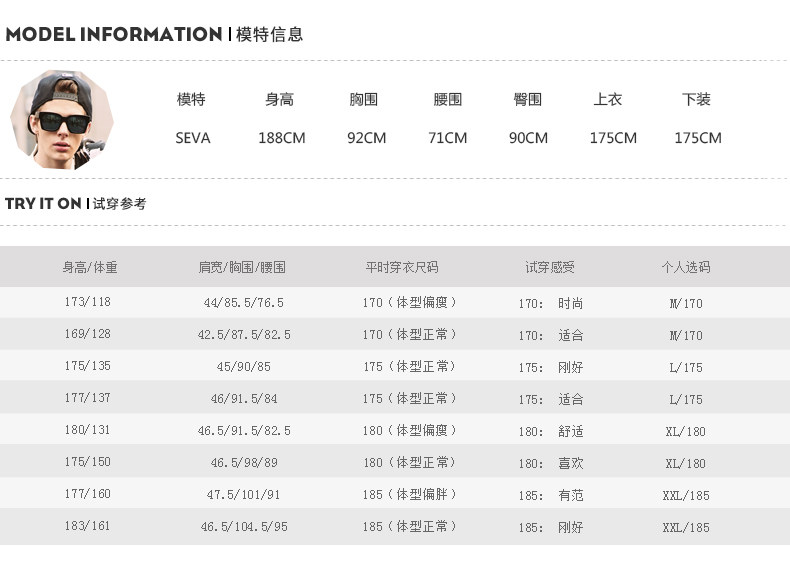Click the 44/85.5/76.5 measurements cell
The image size is (790, 580).
[x=243, y=303]
